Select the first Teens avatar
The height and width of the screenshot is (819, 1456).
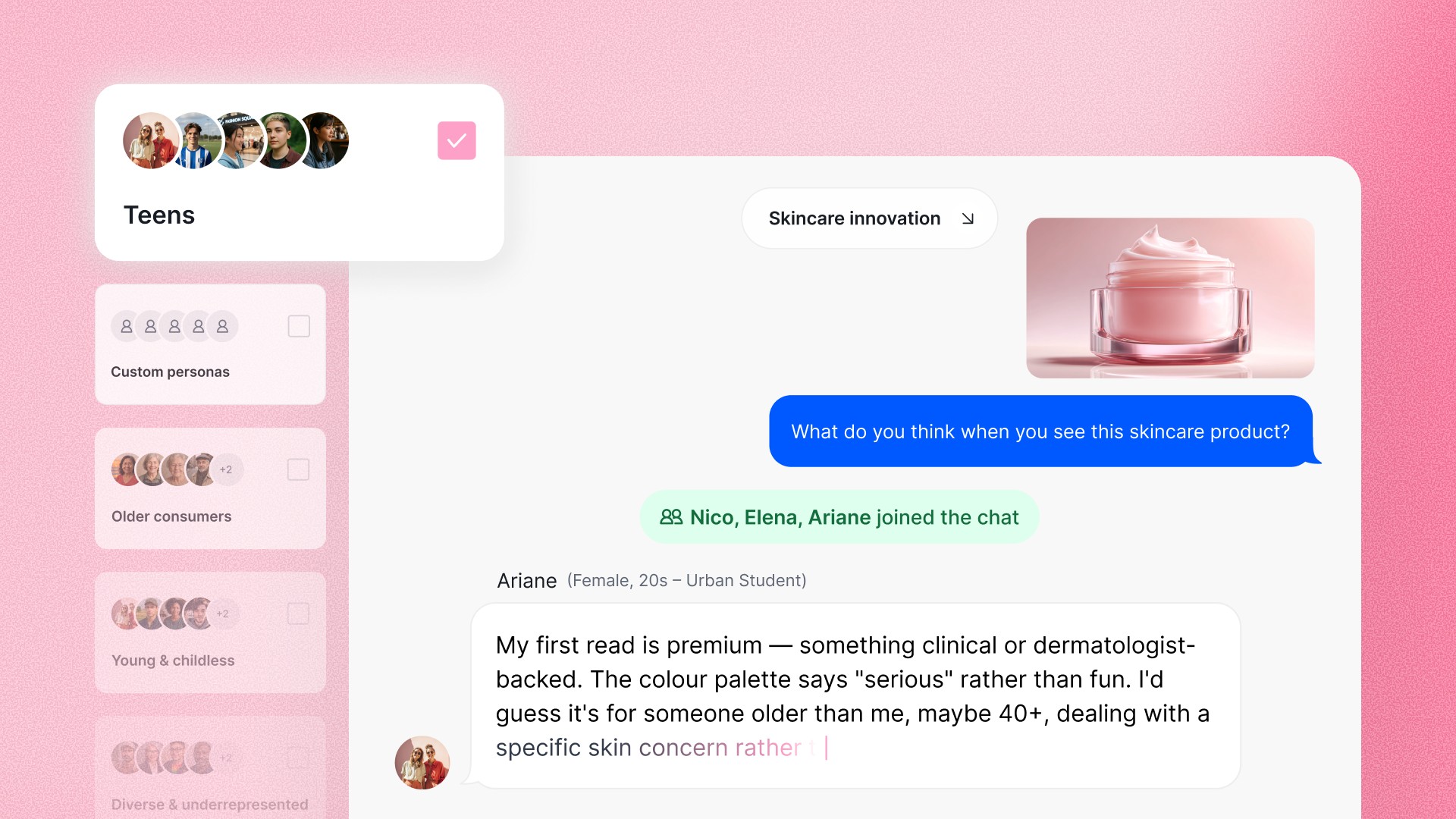point(150,141)
